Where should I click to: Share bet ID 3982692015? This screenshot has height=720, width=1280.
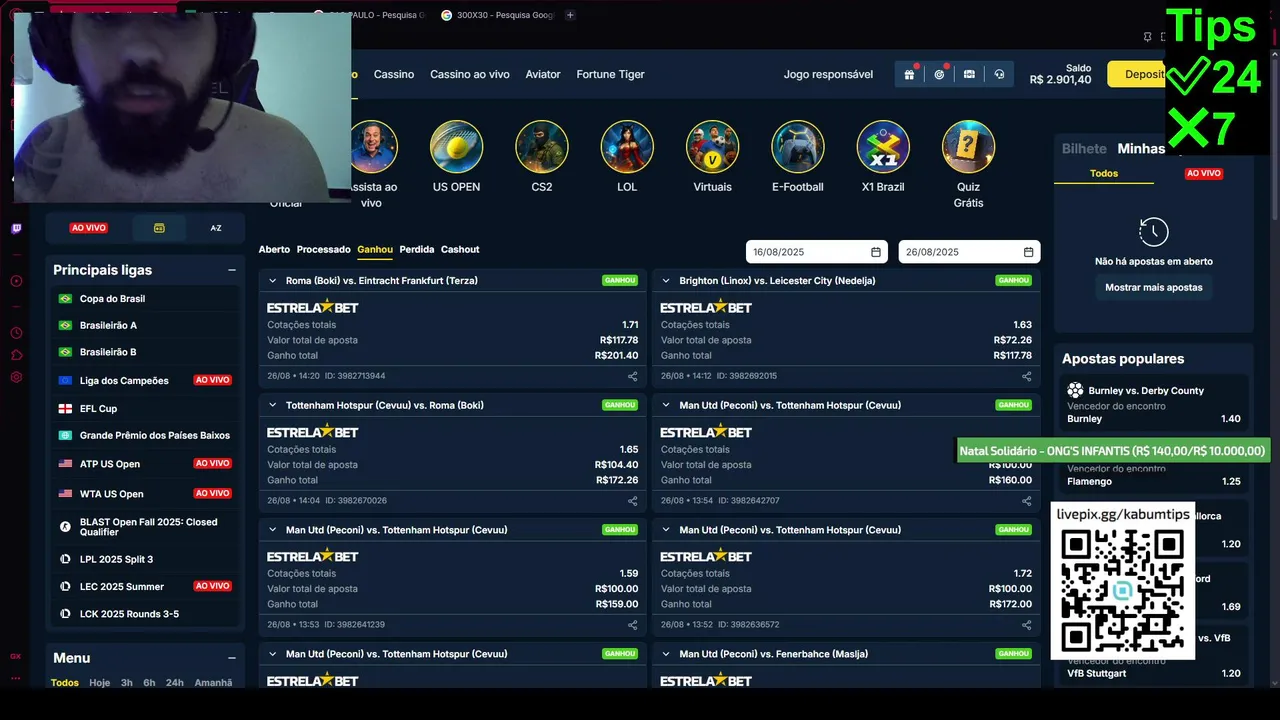click(x=1026, y=376)
